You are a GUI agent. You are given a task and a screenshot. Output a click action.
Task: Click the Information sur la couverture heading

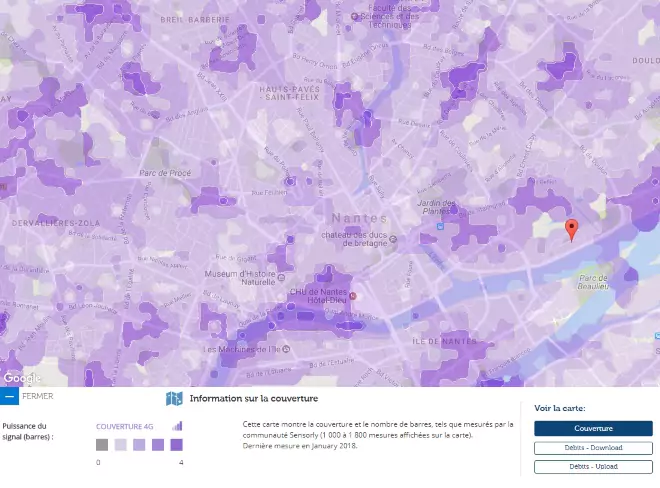click(x=253, y=399)
